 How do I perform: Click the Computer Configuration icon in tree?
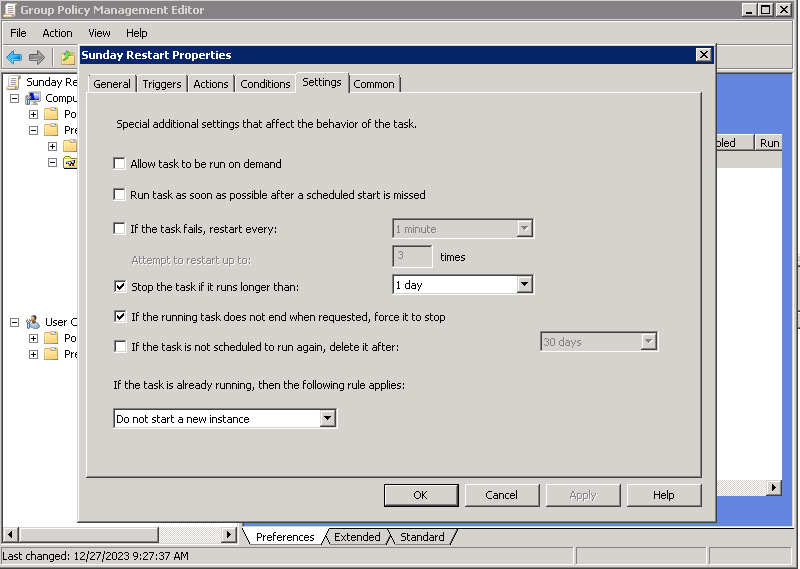coord(33,98)
